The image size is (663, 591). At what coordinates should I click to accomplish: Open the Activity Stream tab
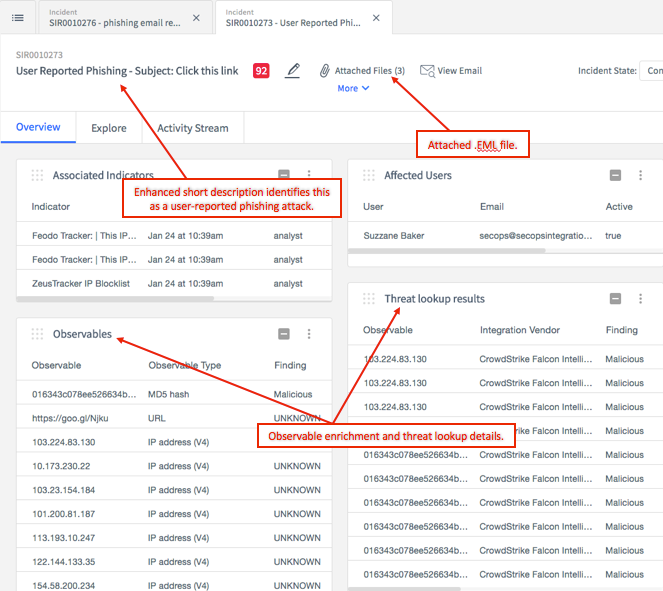[193, 128]
